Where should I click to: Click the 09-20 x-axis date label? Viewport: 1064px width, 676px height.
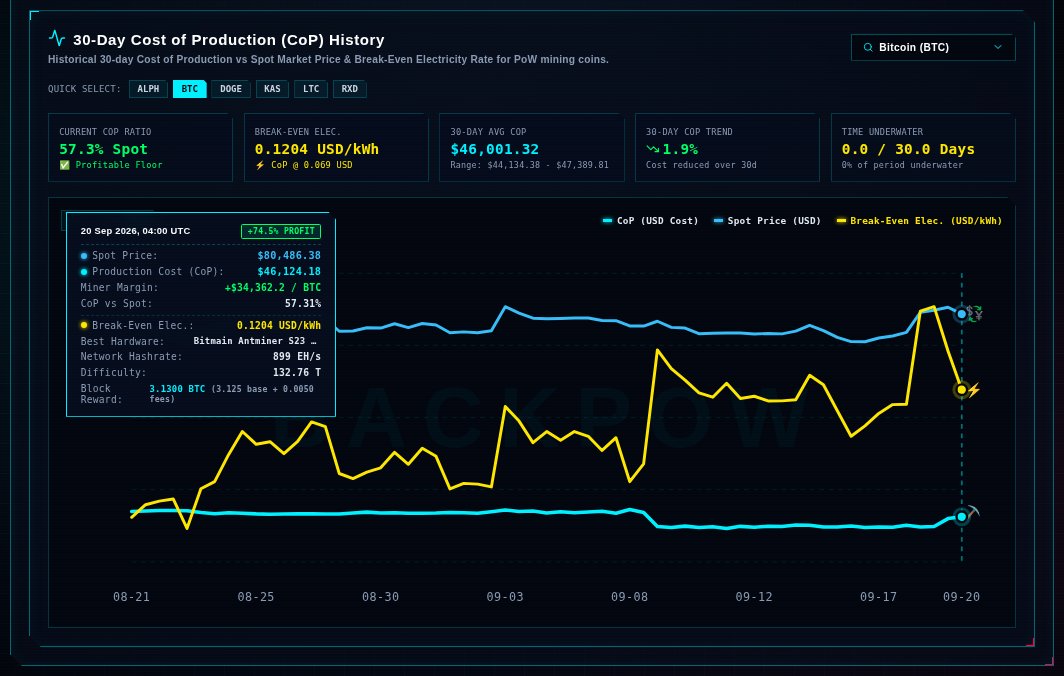[x=962, y=597]
